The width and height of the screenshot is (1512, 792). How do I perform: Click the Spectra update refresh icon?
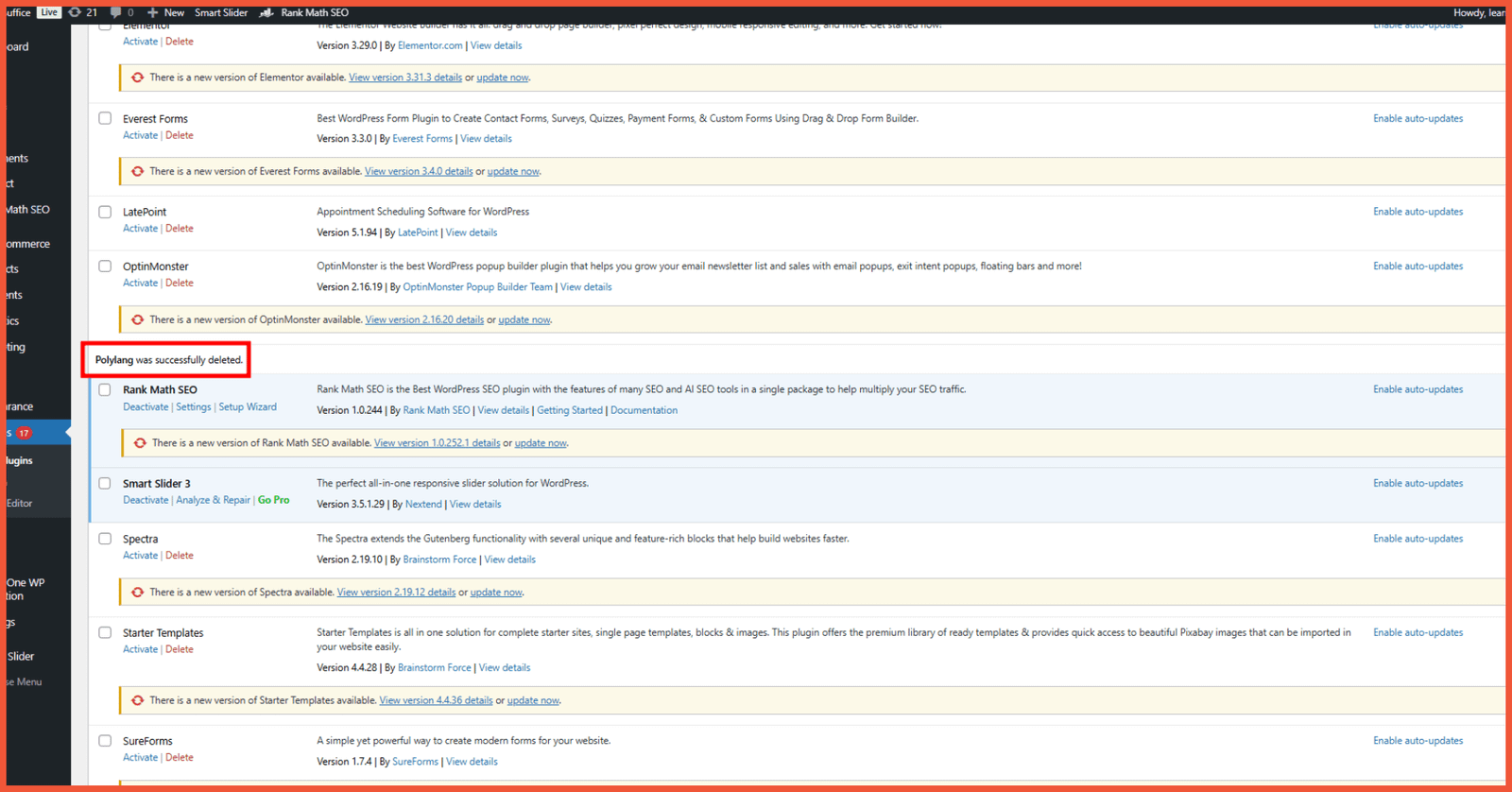[x=138, y=592]
